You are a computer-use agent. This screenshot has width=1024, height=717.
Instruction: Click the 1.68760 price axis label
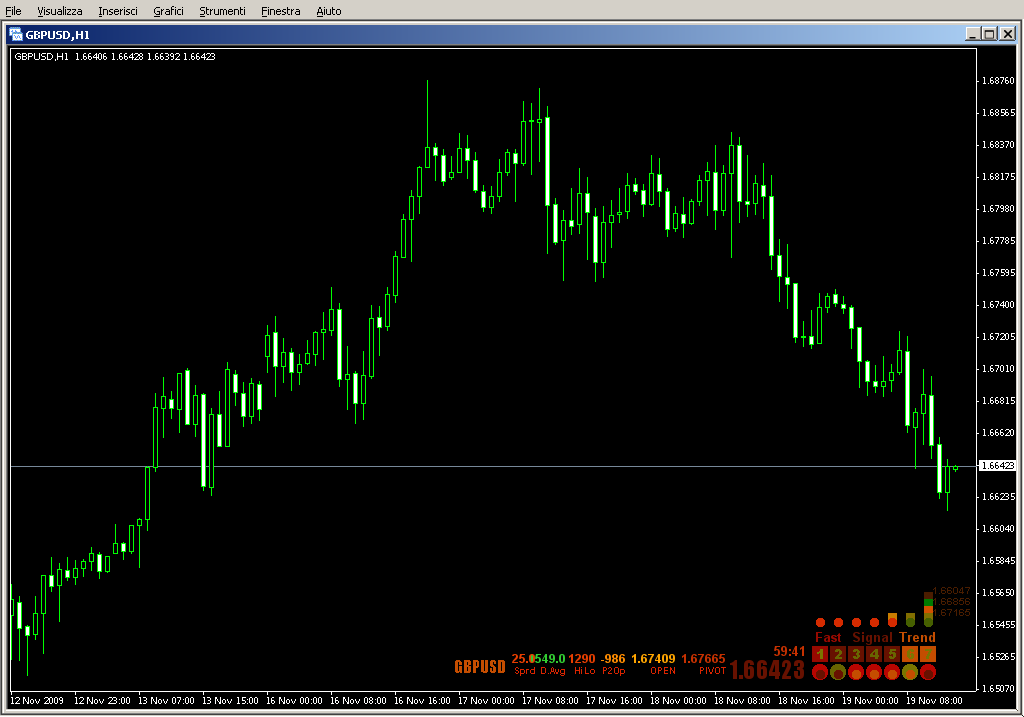click(999, 81)
